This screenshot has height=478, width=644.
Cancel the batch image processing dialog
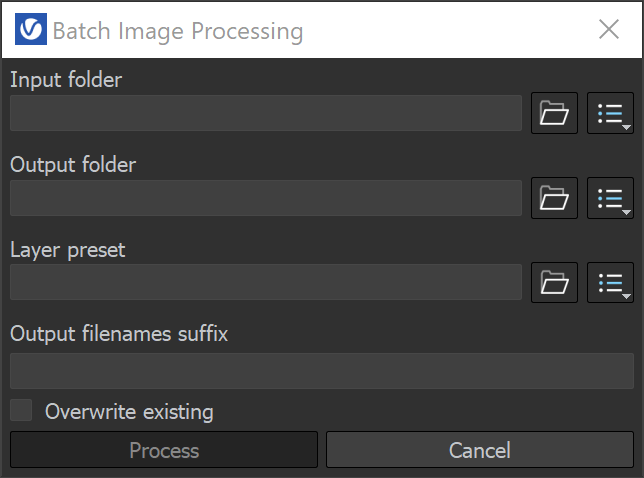(x=480, y=450)
